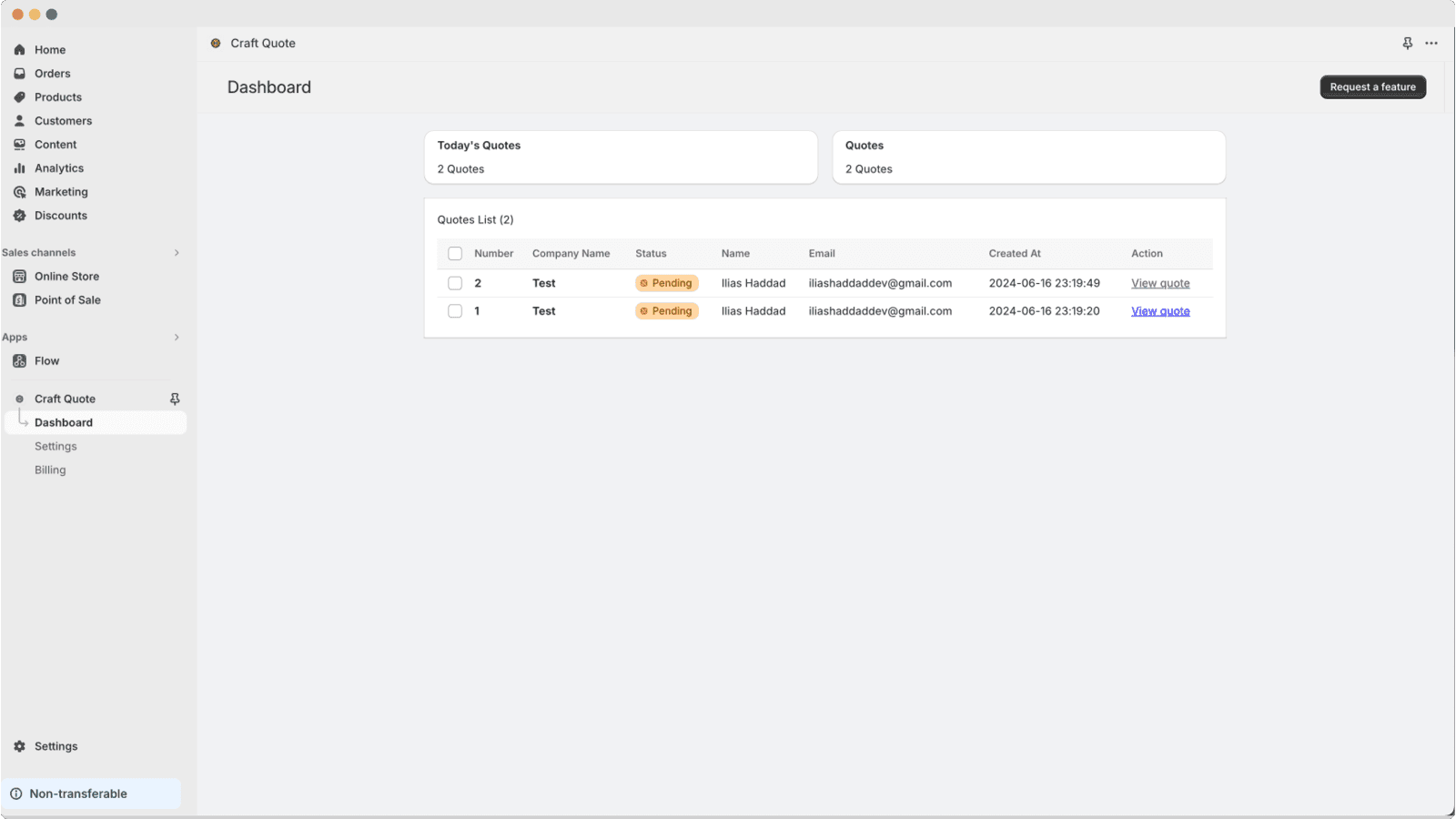Launch the Flow app icon

click(x=20, y=360)
